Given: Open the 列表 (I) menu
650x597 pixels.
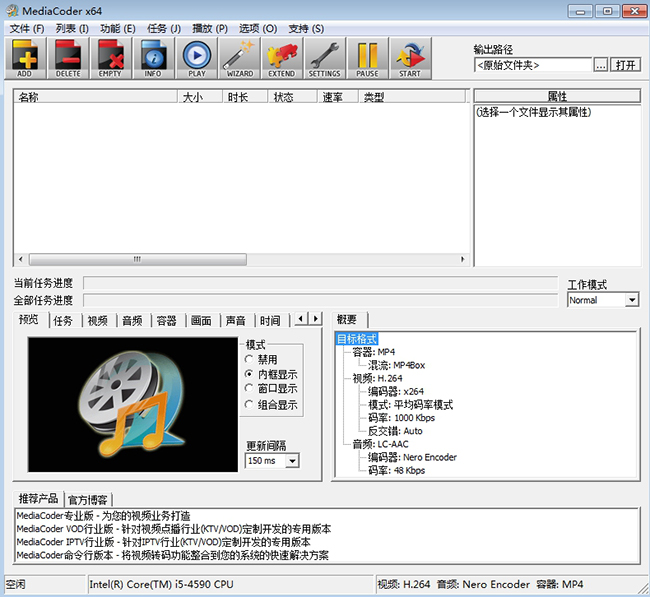Looking at the screenshot, I should pyautogui.click(x=72, y=29).
